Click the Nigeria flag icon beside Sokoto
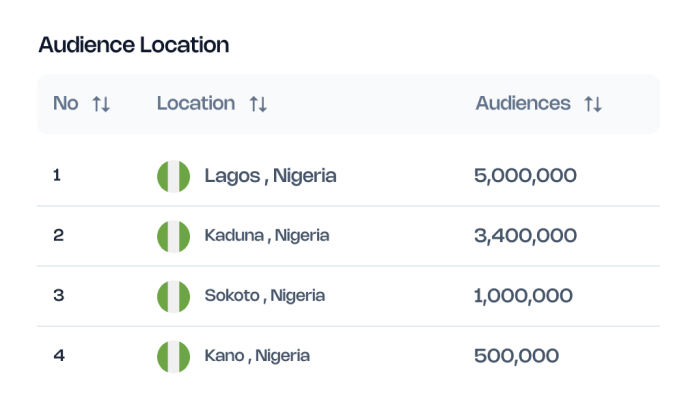Image resolution: width=681 pixels, height=412 pixels. coord(173,296)
